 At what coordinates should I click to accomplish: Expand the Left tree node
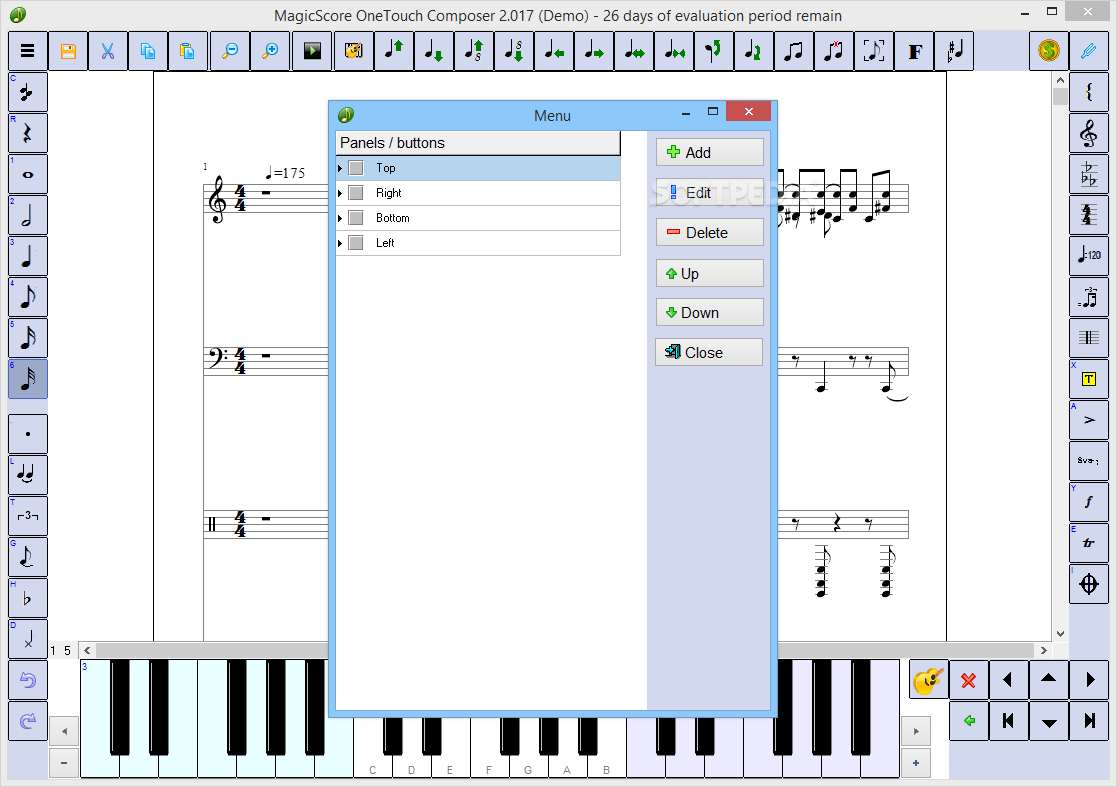(341, 243)
